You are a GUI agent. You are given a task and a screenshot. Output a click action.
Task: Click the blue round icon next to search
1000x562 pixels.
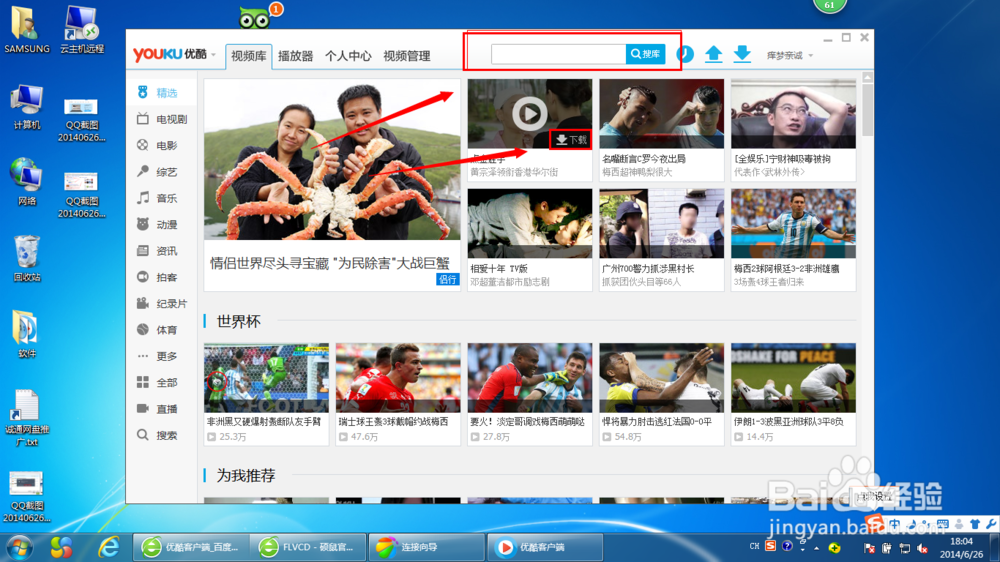point(686,54)
